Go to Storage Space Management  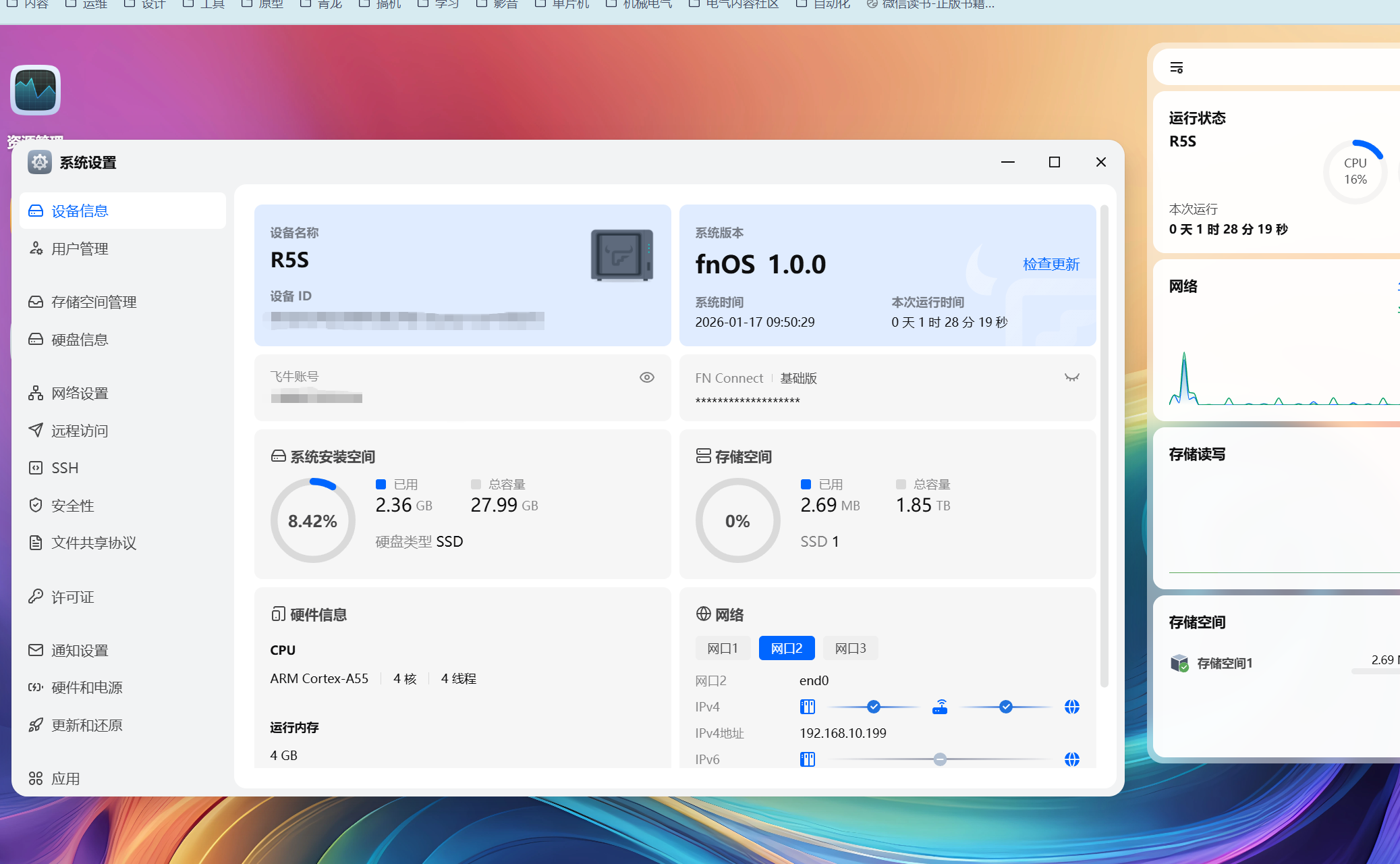tap(93, 302)
